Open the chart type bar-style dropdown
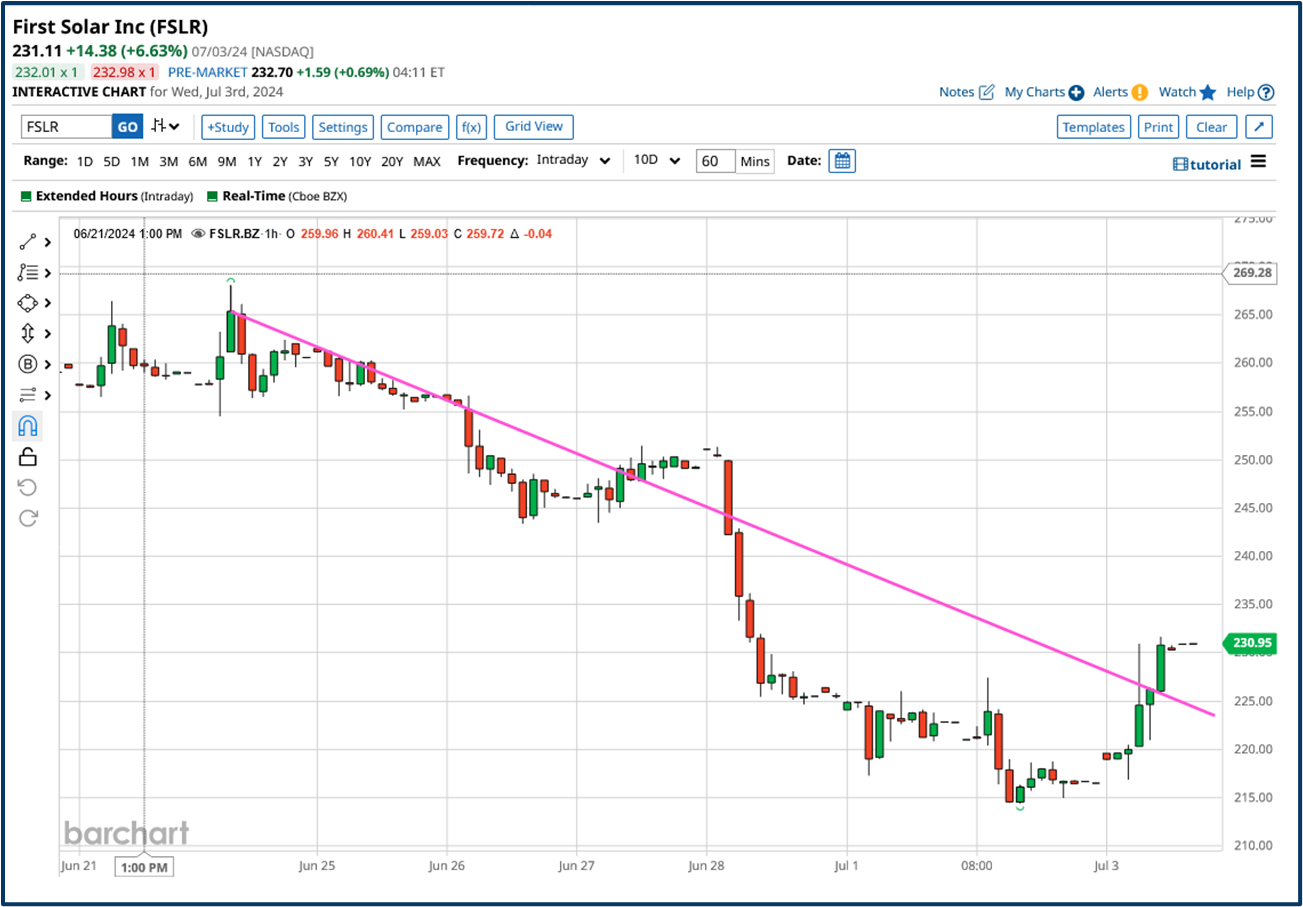Viewport: 1303px width, 907px height. pos(165,127)
